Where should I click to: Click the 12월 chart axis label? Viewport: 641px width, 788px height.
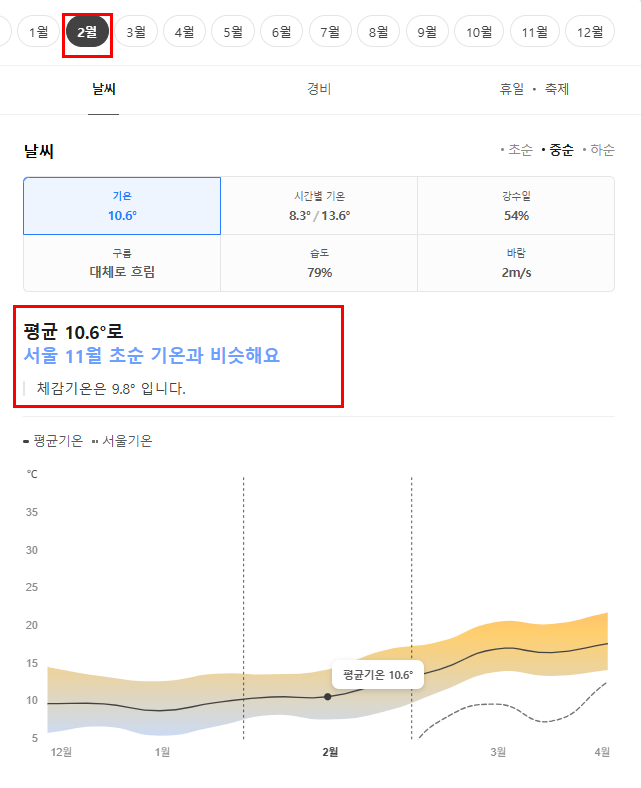(61, 752)
